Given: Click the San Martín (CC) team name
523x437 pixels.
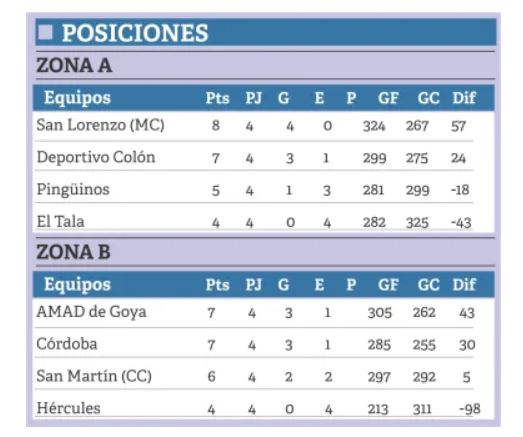Looking at the screenshot, I should [x=94, y=376].
